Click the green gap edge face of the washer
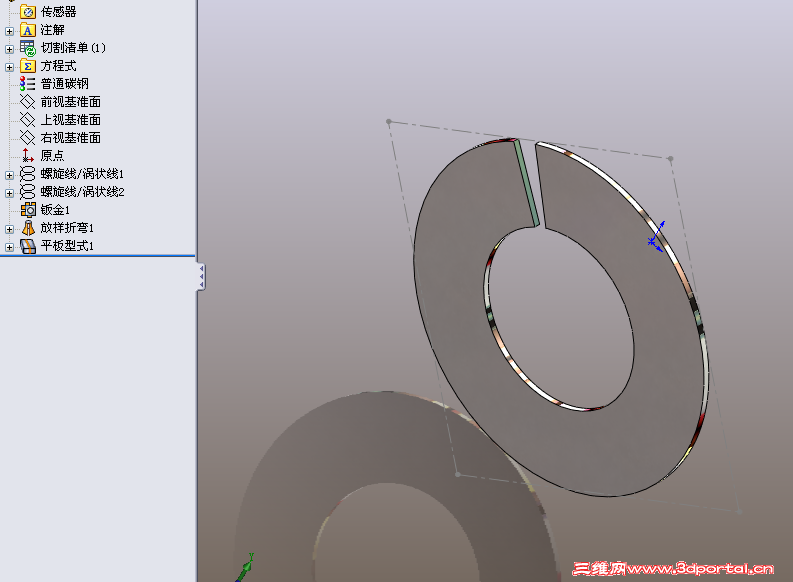Viewport: 793px width, 582px height. (x=527, y=184)
